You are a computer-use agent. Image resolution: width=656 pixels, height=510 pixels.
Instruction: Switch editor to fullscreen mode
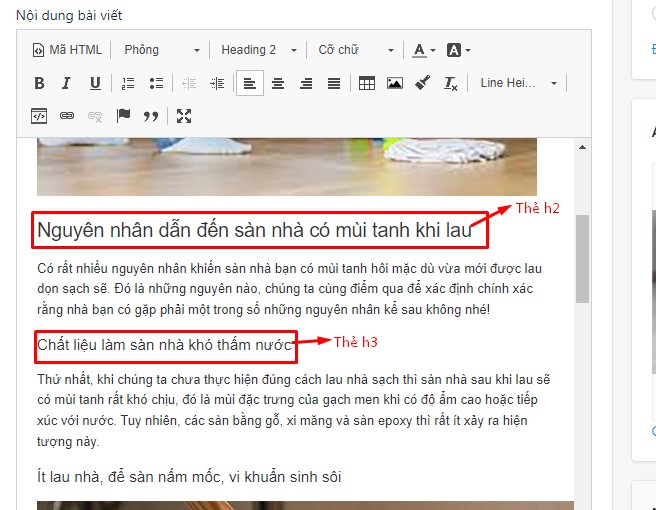tap(184, 115)
